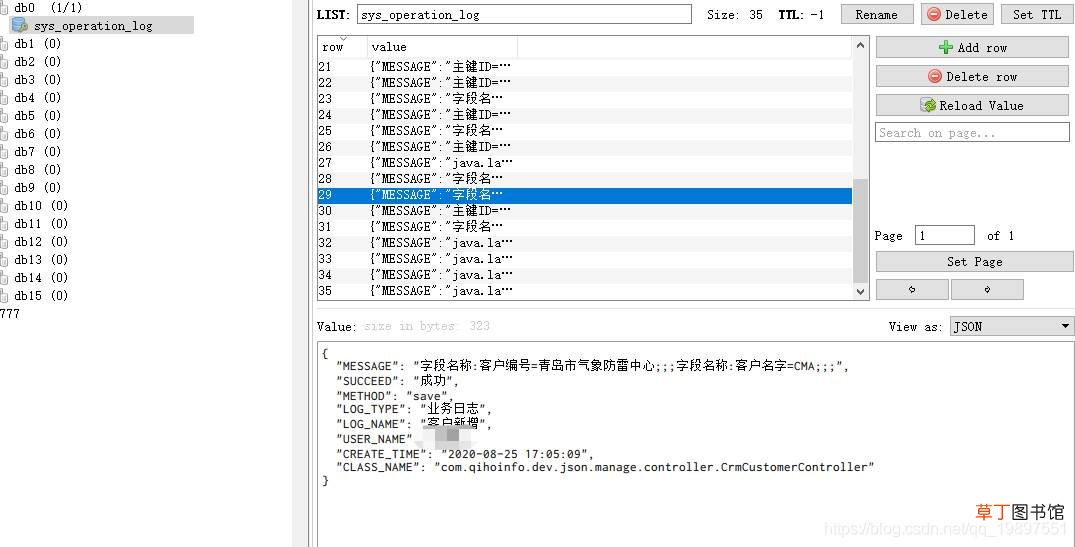Screen dimensions: 1075x547
Task: Select the db6 (0) tree item
Action: [x=37, y=134]
